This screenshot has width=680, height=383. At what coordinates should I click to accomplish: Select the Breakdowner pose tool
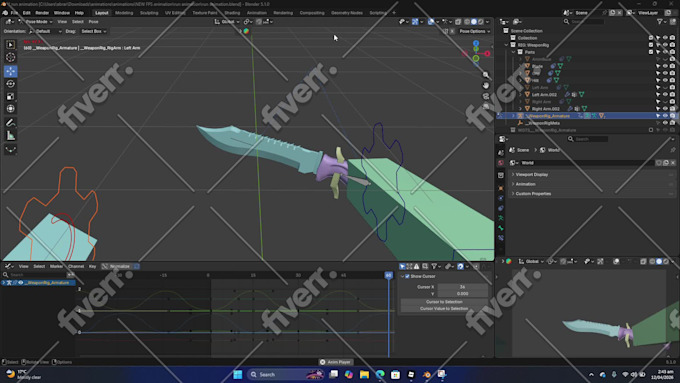point(10,150)
